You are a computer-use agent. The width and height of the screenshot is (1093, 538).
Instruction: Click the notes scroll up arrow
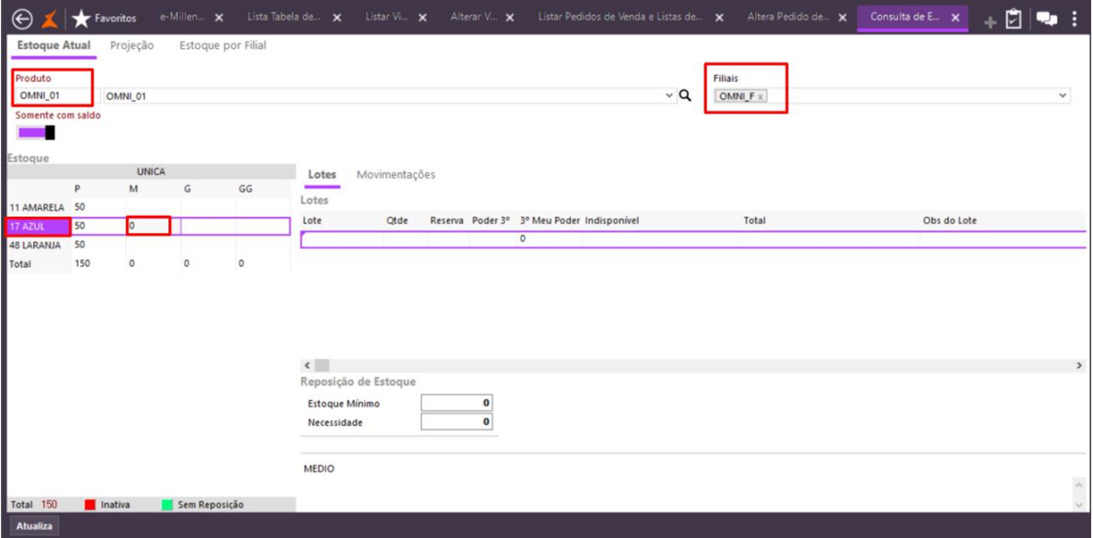[1080, 484]
